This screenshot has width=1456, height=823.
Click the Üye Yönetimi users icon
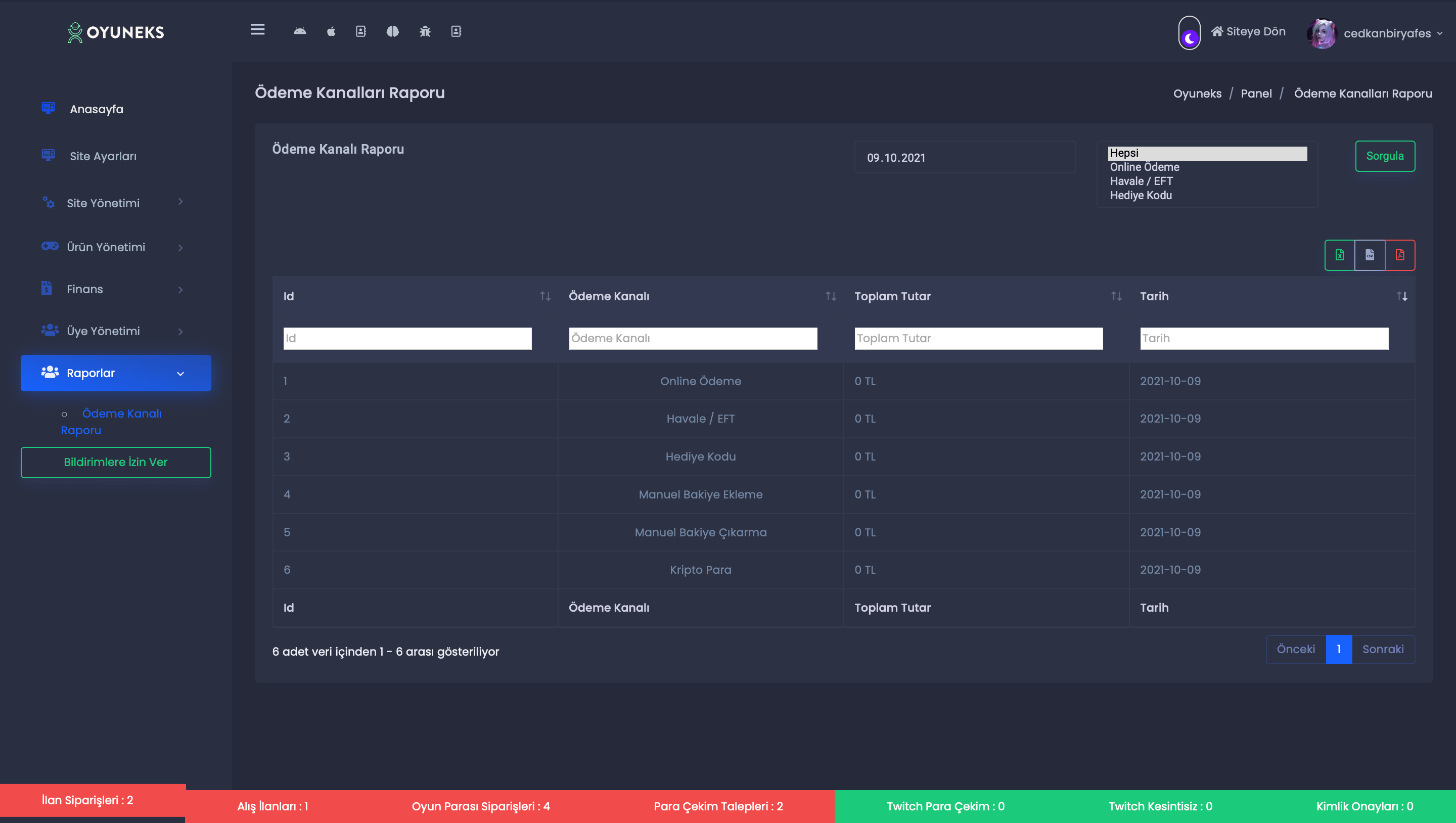coord(50,330)
